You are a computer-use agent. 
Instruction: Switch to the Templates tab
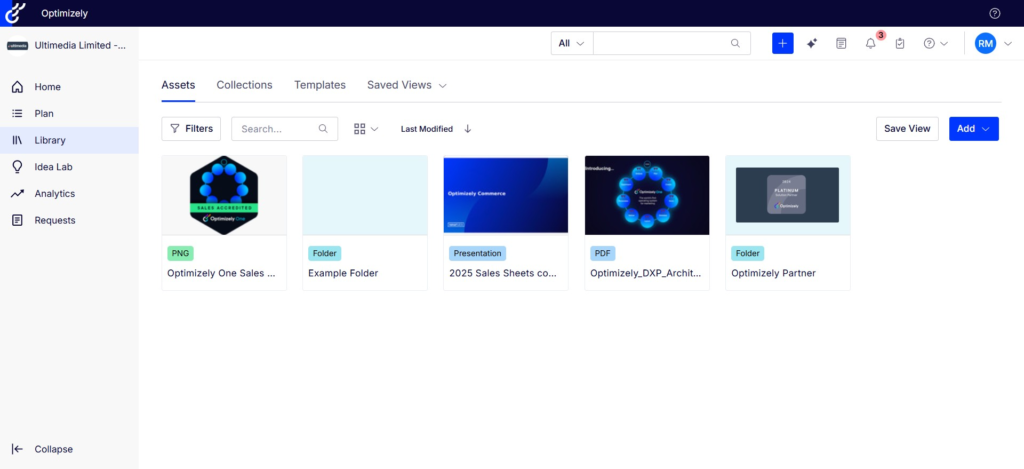[320, 85]
